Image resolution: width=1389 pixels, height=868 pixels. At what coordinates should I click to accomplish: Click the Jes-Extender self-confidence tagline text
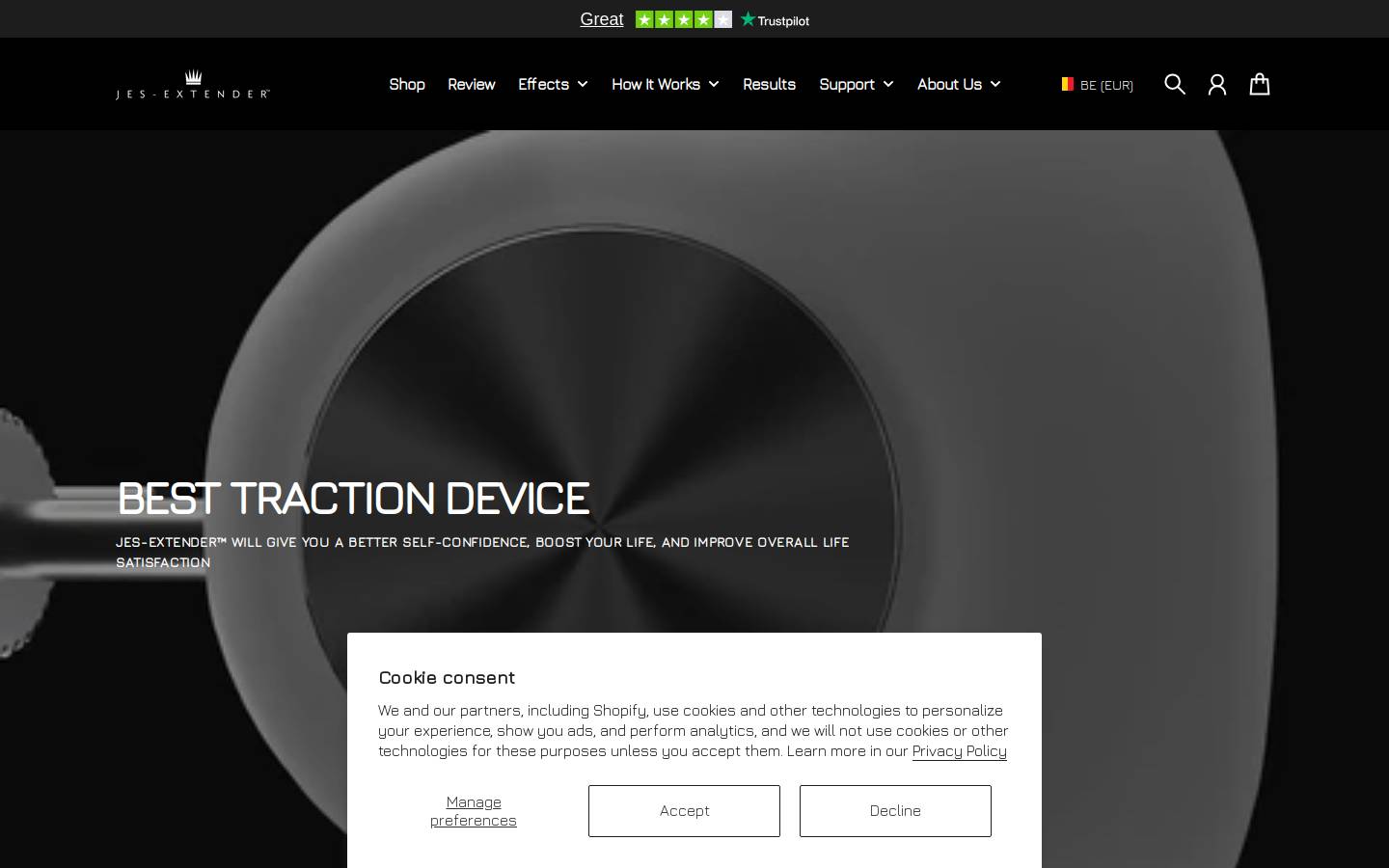[x=482, y=552]
